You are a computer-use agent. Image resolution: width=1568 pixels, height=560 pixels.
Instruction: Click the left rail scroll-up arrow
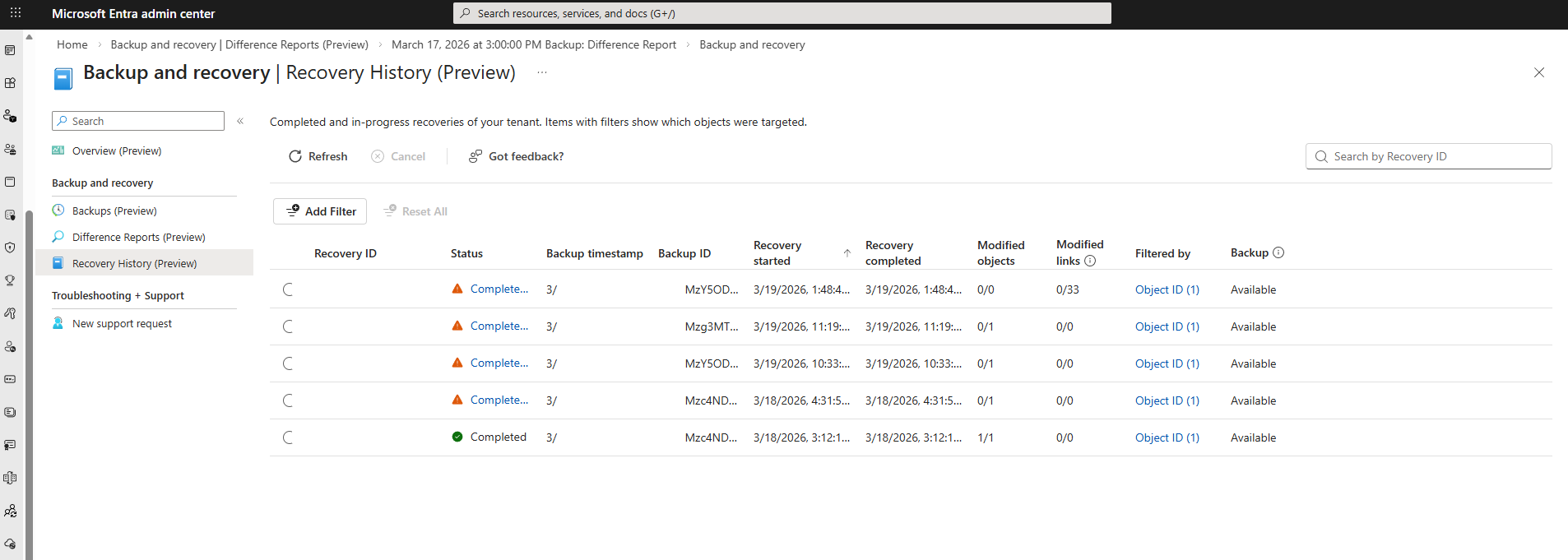pos(29,37)
